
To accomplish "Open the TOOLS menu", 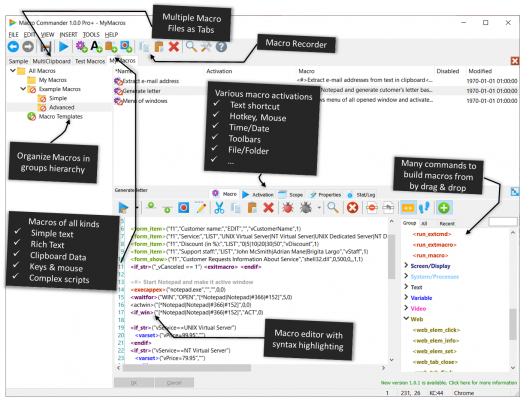I will point(91,35).
